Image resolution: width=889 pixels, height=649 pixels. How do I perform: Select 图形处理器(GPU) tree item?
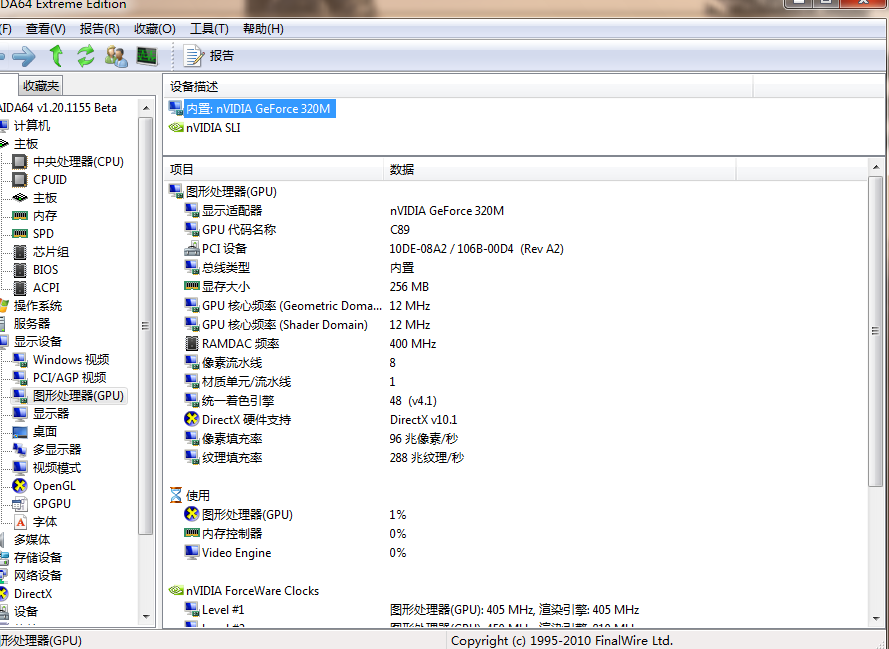(x=78, y=396)
